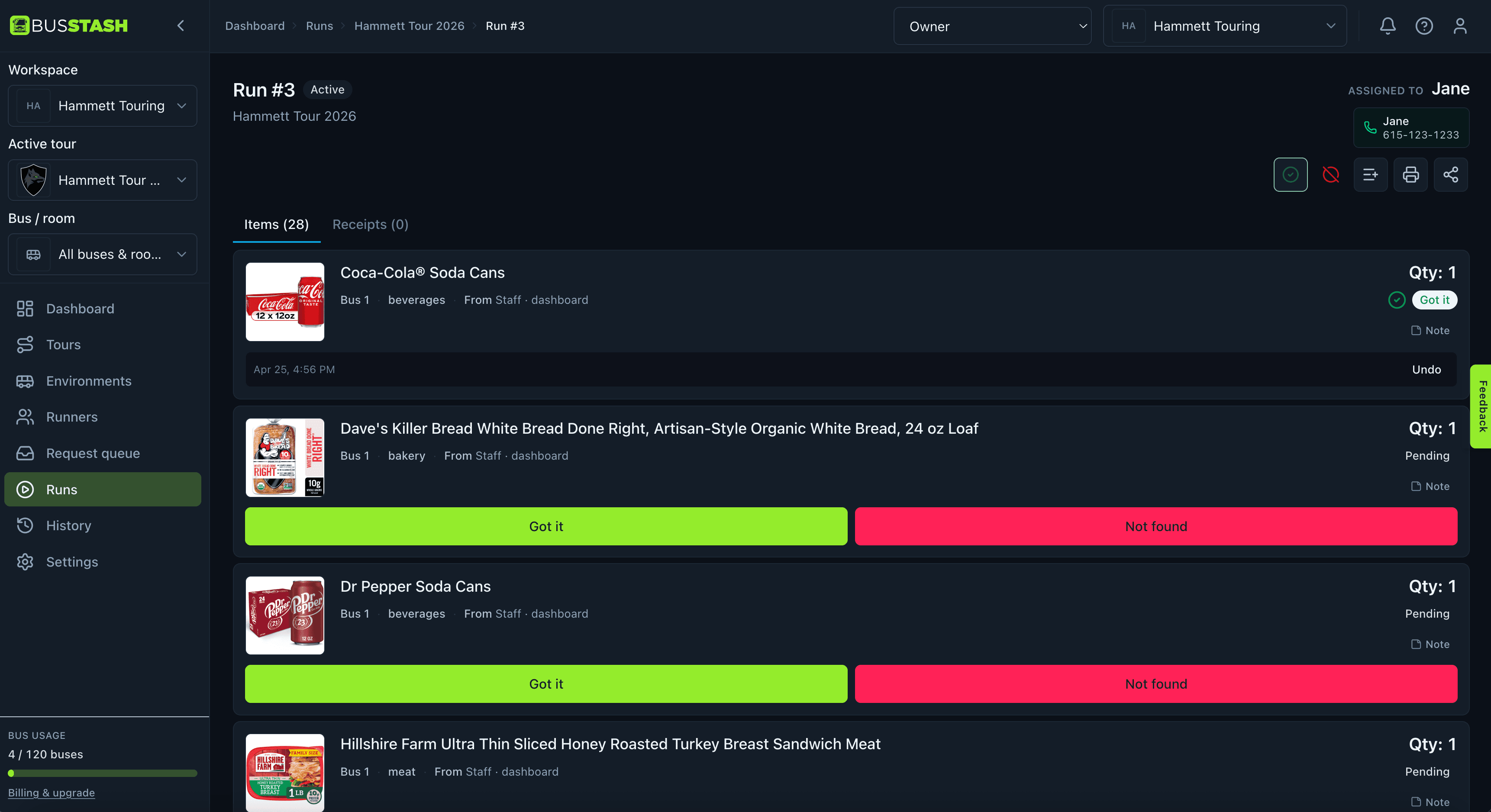Open the Hammett Touring dropdown in top bar
This screenshot has height=812, width=1491.
tap(1225, 26)
